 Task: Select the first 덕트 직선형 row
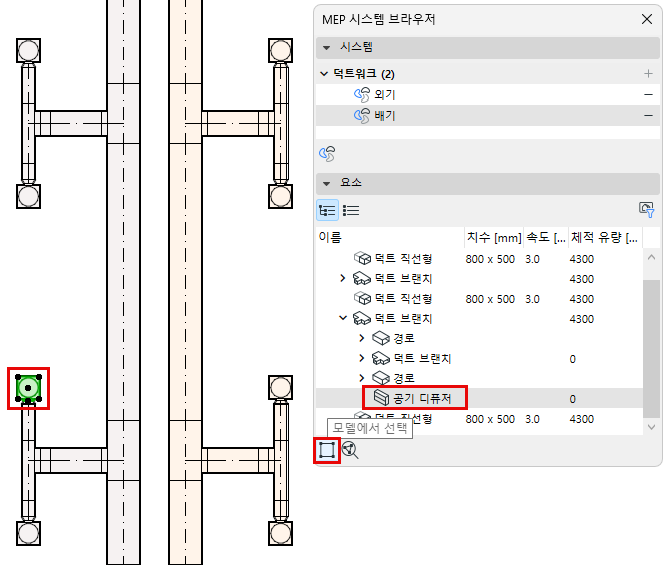479,259
